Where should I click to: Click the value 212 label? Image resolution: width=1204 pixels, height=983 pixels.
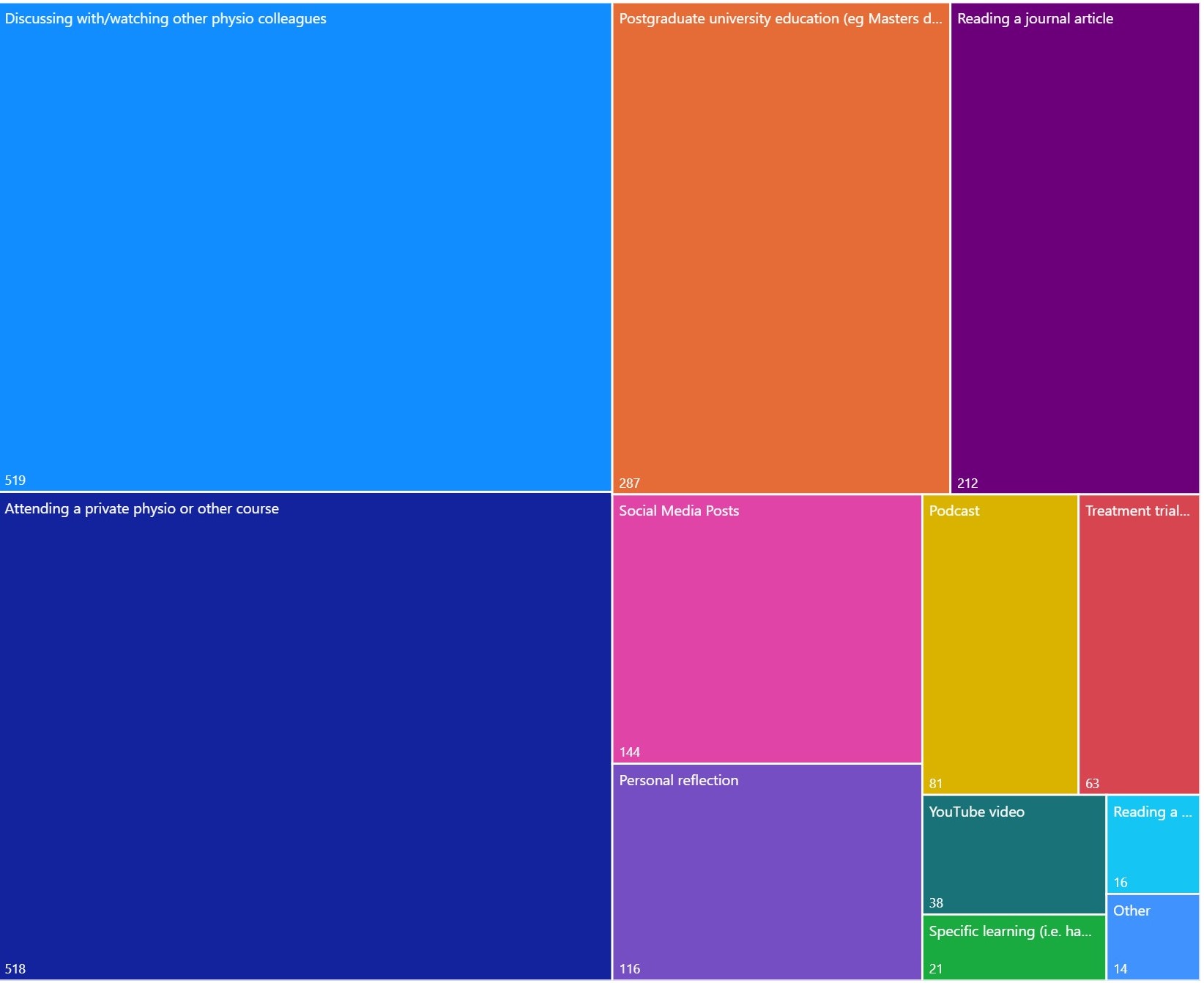pos(967,483)
